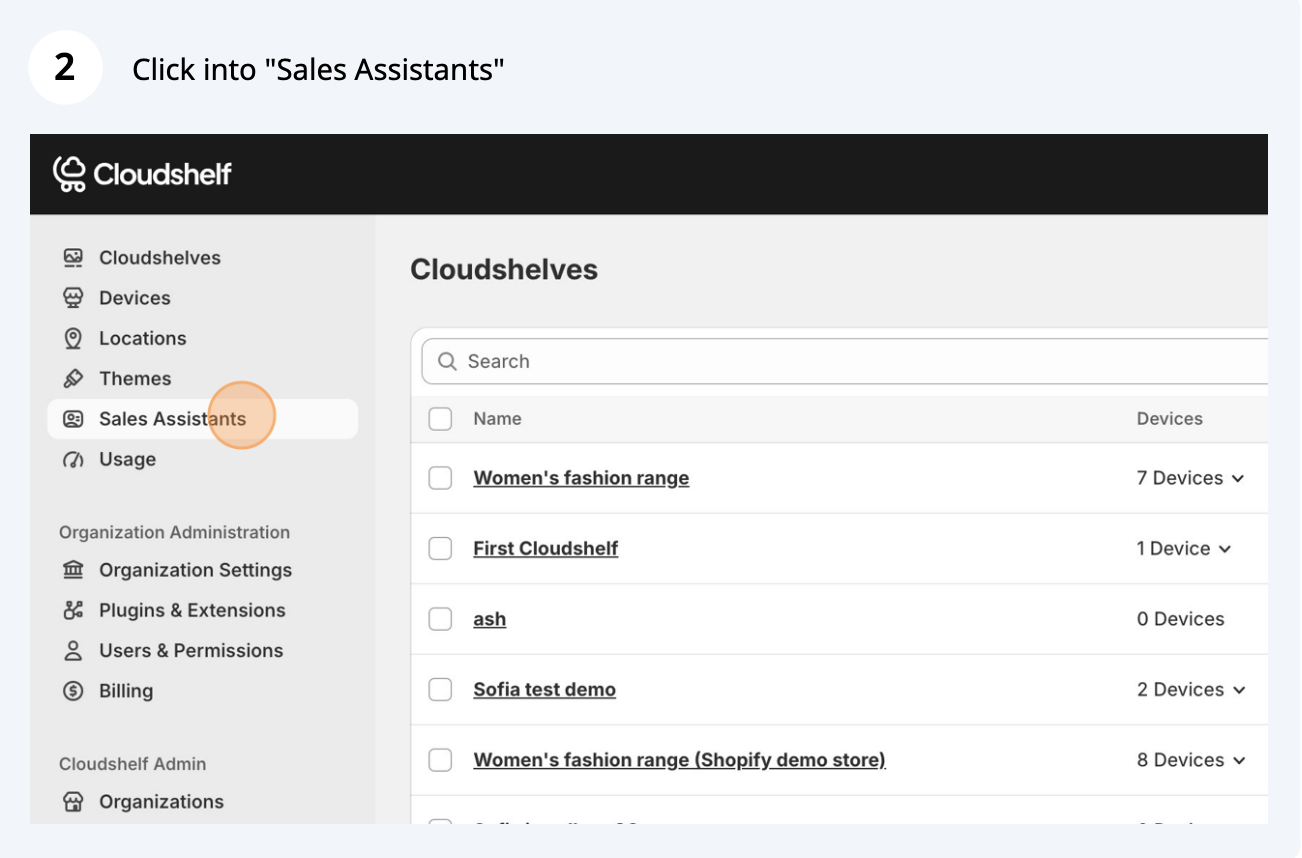Click the Users & Permissions person icon
Viewport: 1302px width, 858px height.
pos(73,651)
